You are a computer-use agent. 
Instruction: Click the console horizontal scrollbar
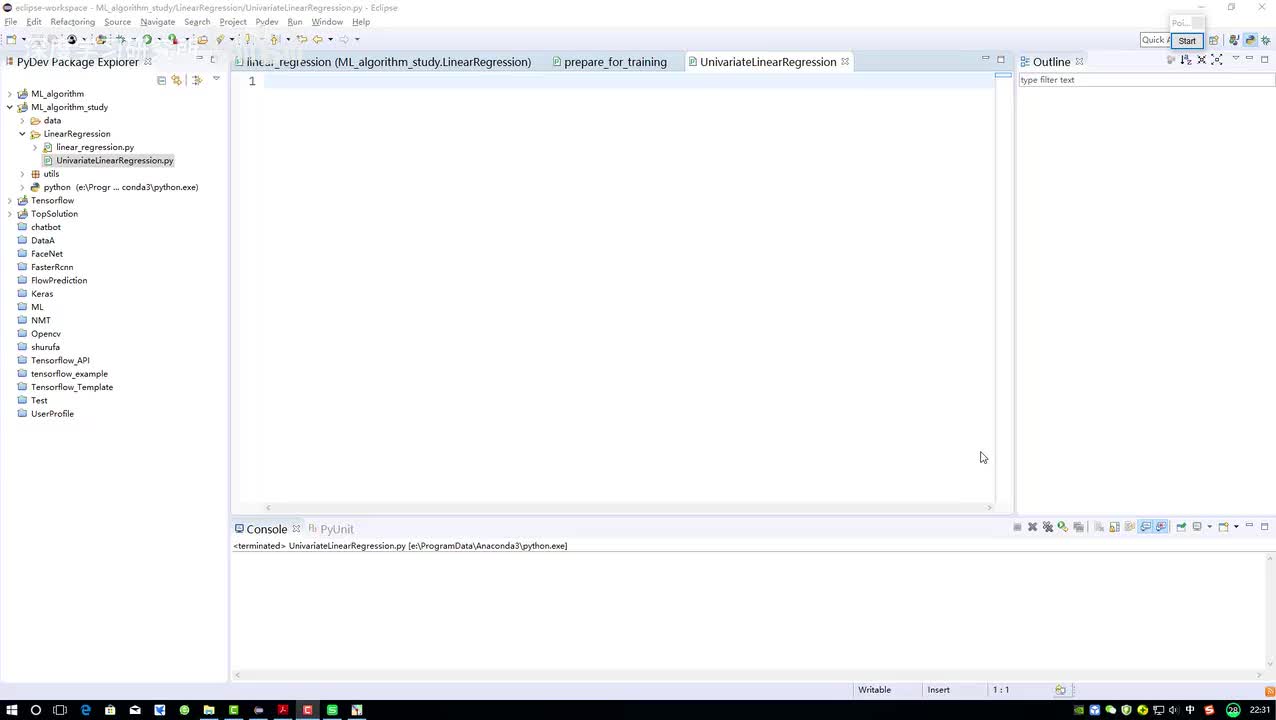(750, 675)
